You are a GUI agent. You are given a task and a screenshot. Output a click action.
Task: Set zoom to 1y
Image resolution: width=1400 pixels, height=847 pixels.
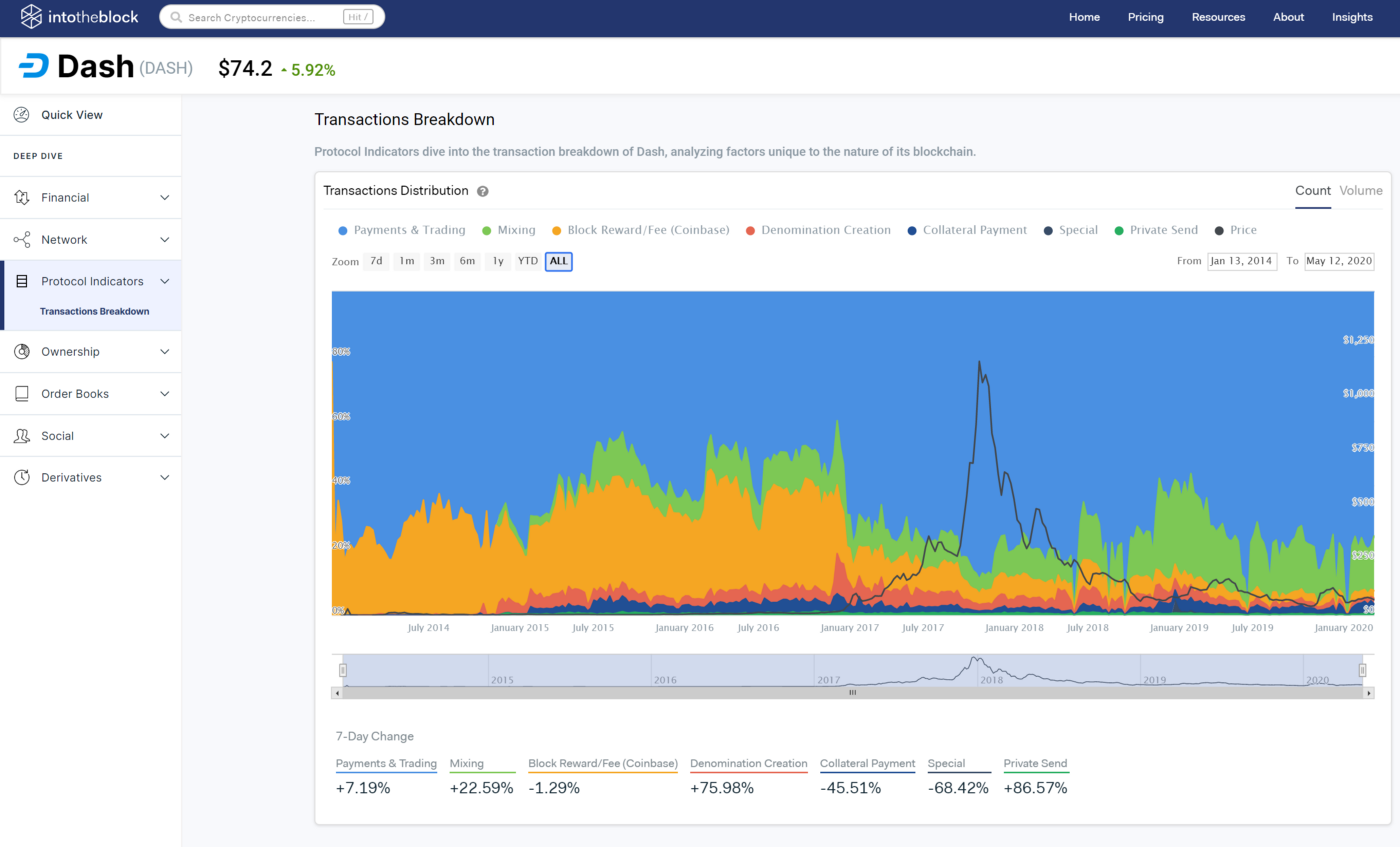(497, 261)
